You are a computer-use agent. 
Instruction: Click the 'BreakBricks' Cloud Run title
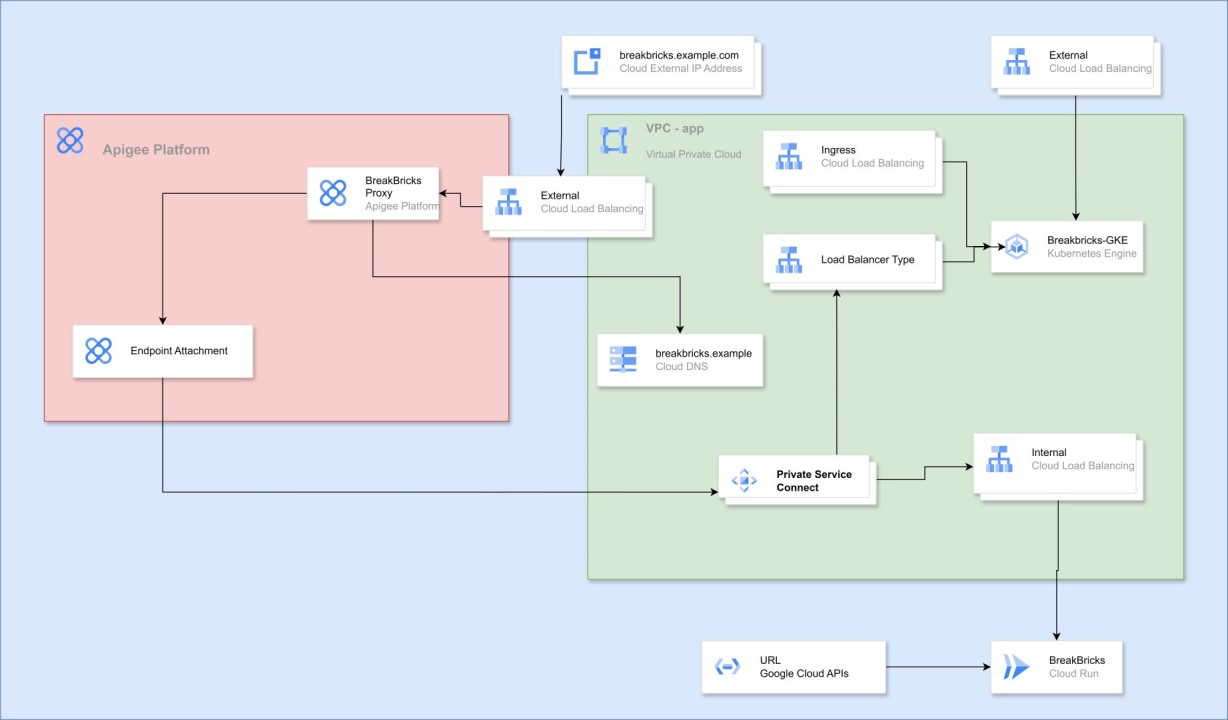pos(1077,660)
